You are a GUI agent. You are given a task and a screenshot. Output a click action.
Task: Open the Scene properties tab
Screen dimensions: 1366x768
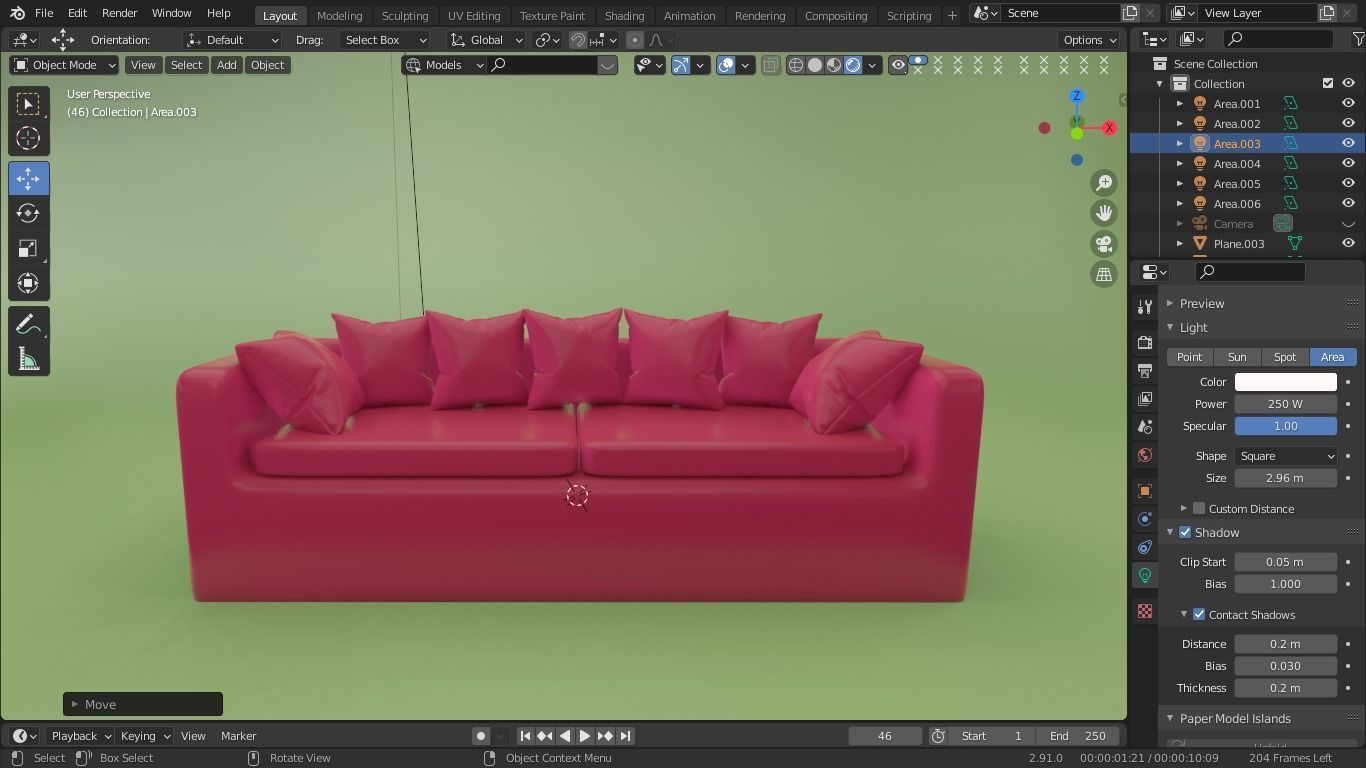click(1145, 427)
